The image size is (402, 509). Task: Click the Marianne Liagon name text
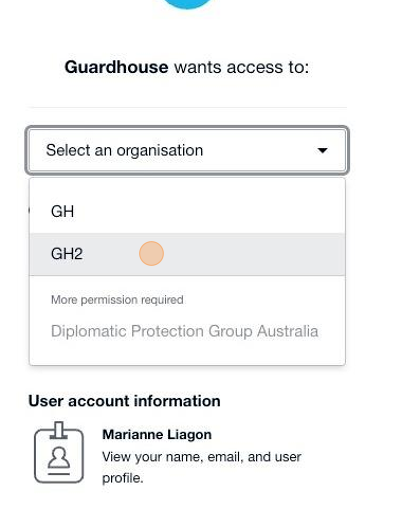tap(157, 434)
